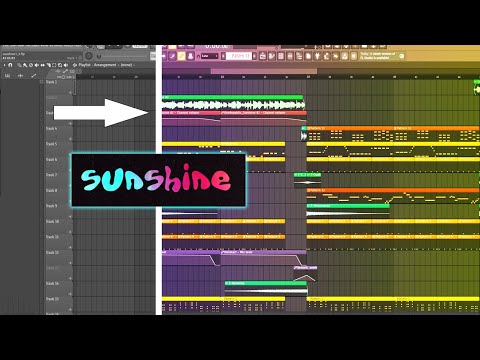Click the icon right of the plug icon
The image size is (480, 360).
pos(326,56)
